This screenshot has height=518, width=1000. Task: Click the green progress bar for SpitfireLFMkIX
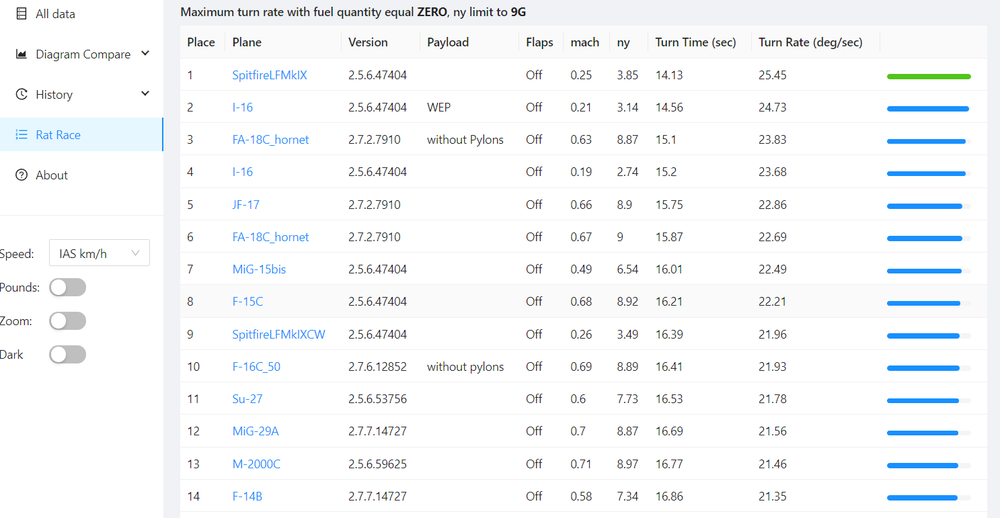(929, 76)
